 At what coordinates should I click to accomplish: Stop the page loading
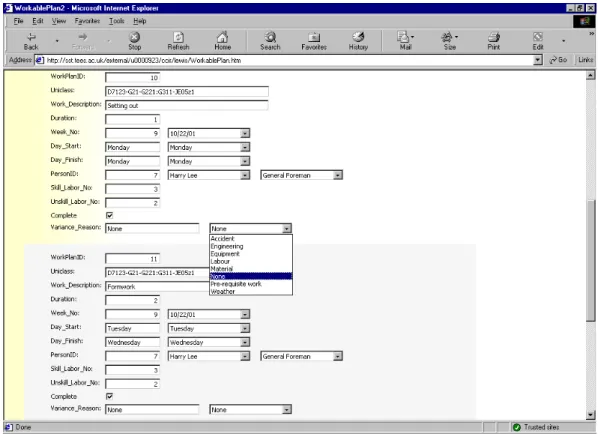point(134,41)
